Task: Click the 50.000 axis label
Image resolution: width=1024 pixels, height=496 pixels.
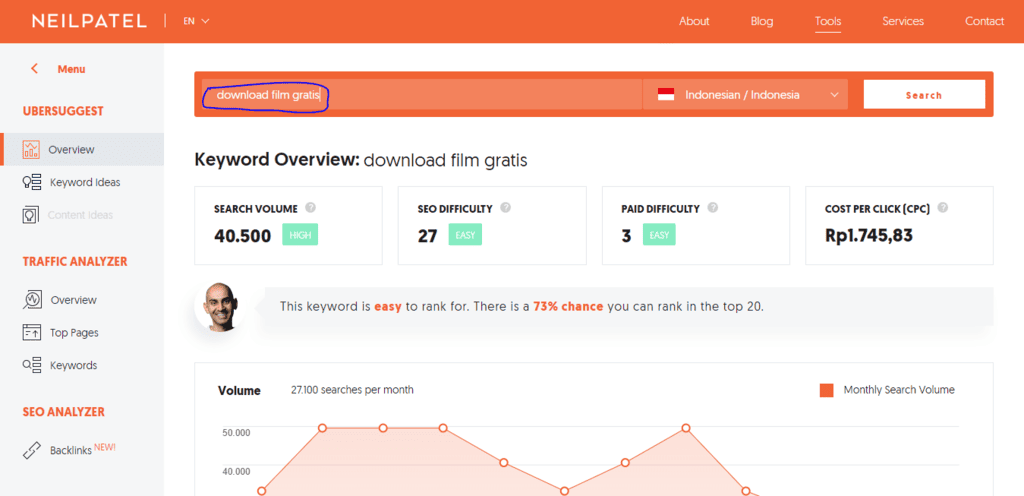Action: [236, 433]
